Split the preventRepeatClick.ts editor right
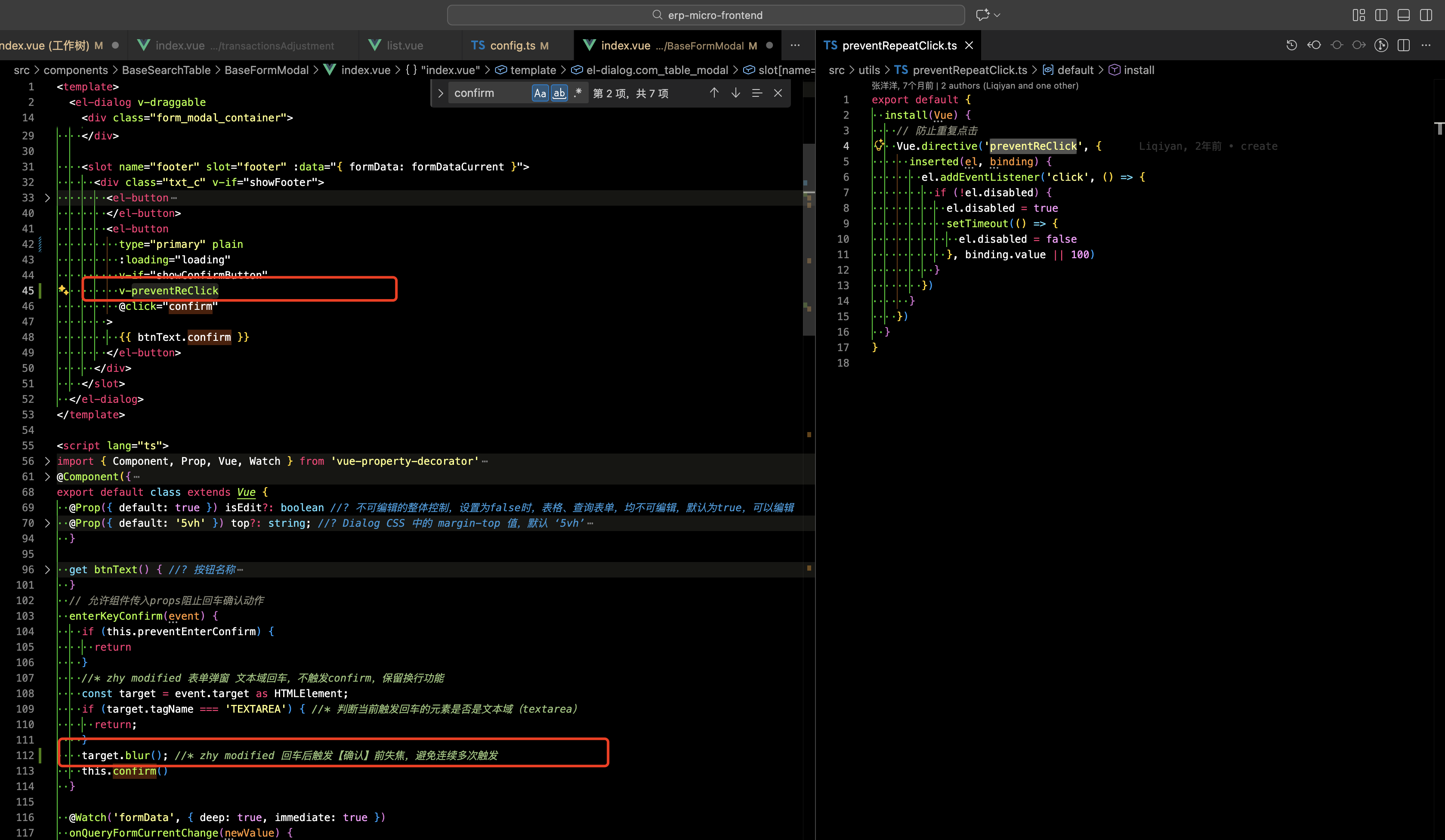 [x=1404, y=45]
